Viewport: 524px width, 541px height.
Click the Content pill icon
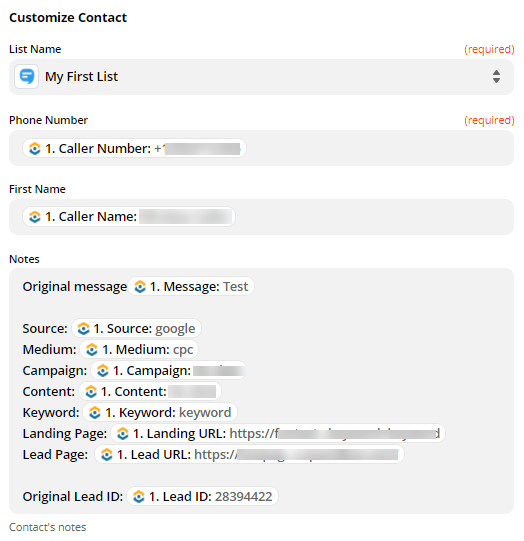(91, 392)
